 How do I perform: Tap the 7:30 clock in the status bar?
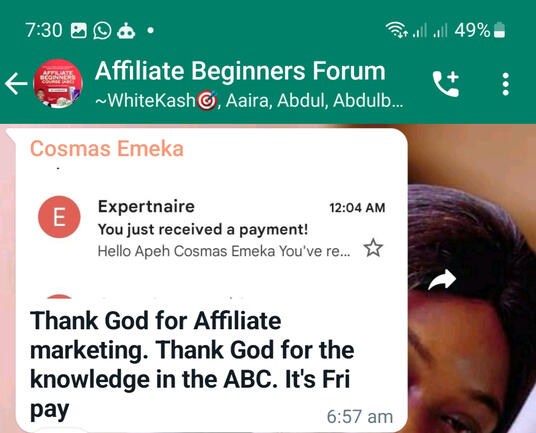click(44, 30)
